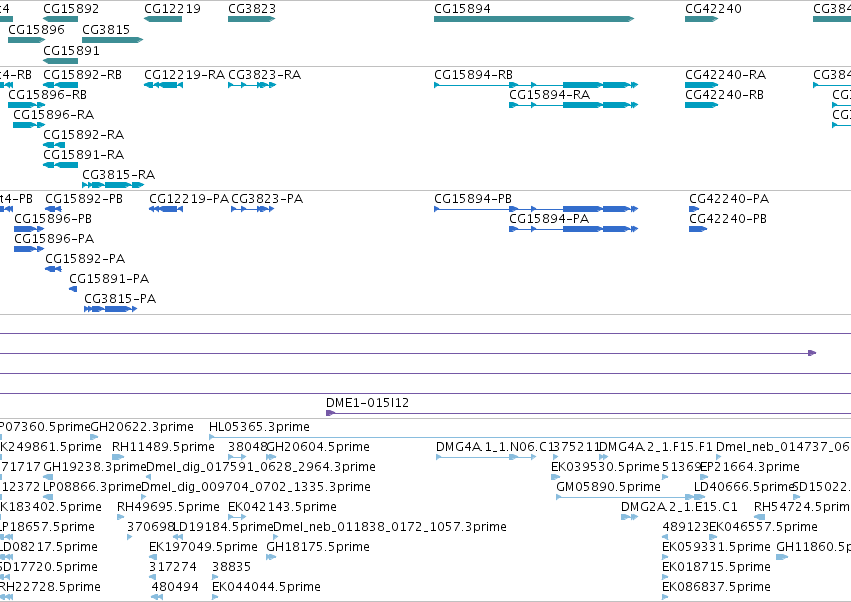The image size is (851, 602).
Task: Click EST EK086837.5prime
Action: (x=716, y=587)
